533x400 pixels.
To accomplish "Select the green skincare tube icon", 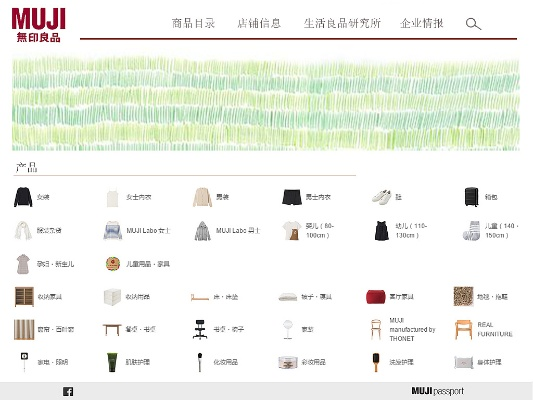I will 112,362.
